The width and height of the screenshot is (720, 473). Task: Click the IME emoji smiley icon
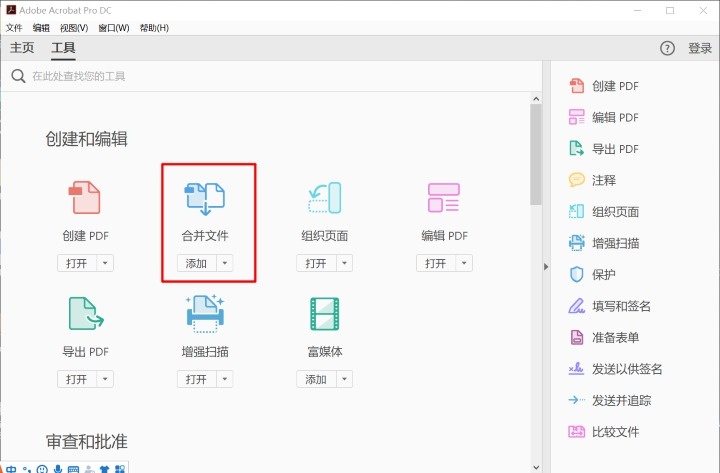point(42,469)
